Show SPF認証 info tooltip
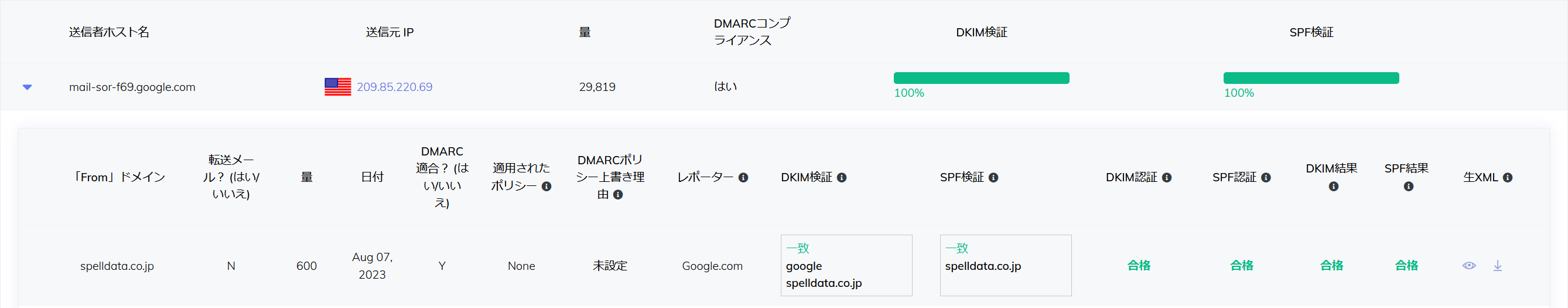Image resolution: width=1568 pixels, height=308 pixels. coord(1266,178)
